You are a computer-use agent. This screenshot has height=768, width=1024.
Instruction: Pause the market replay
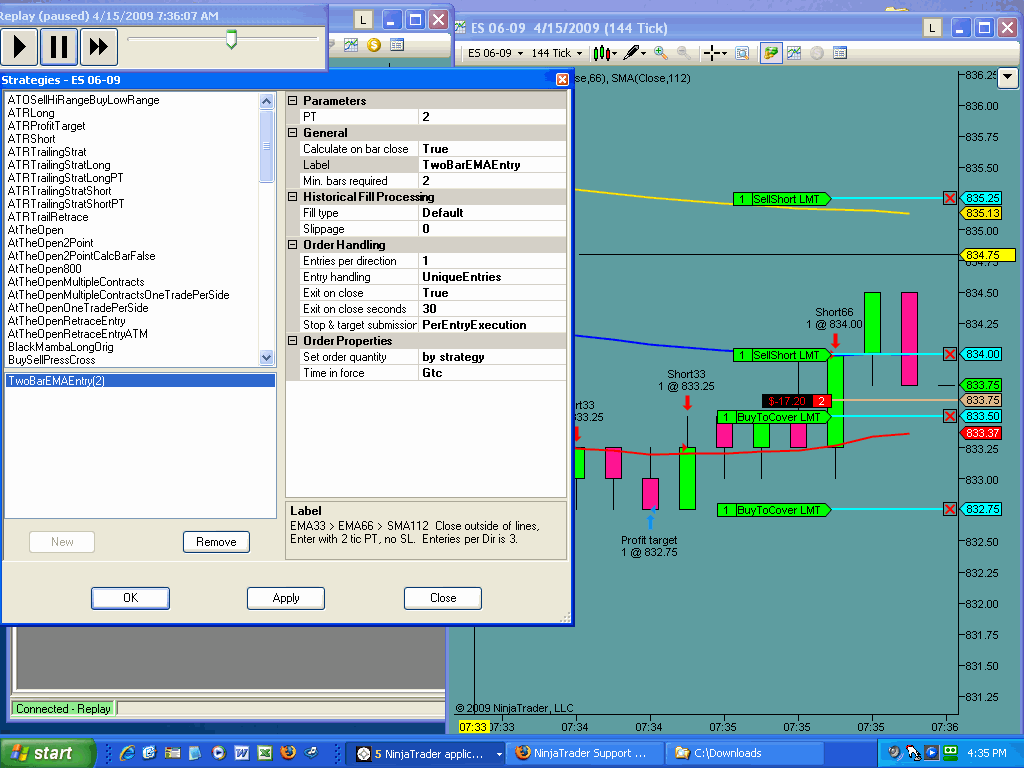(59, 46)
